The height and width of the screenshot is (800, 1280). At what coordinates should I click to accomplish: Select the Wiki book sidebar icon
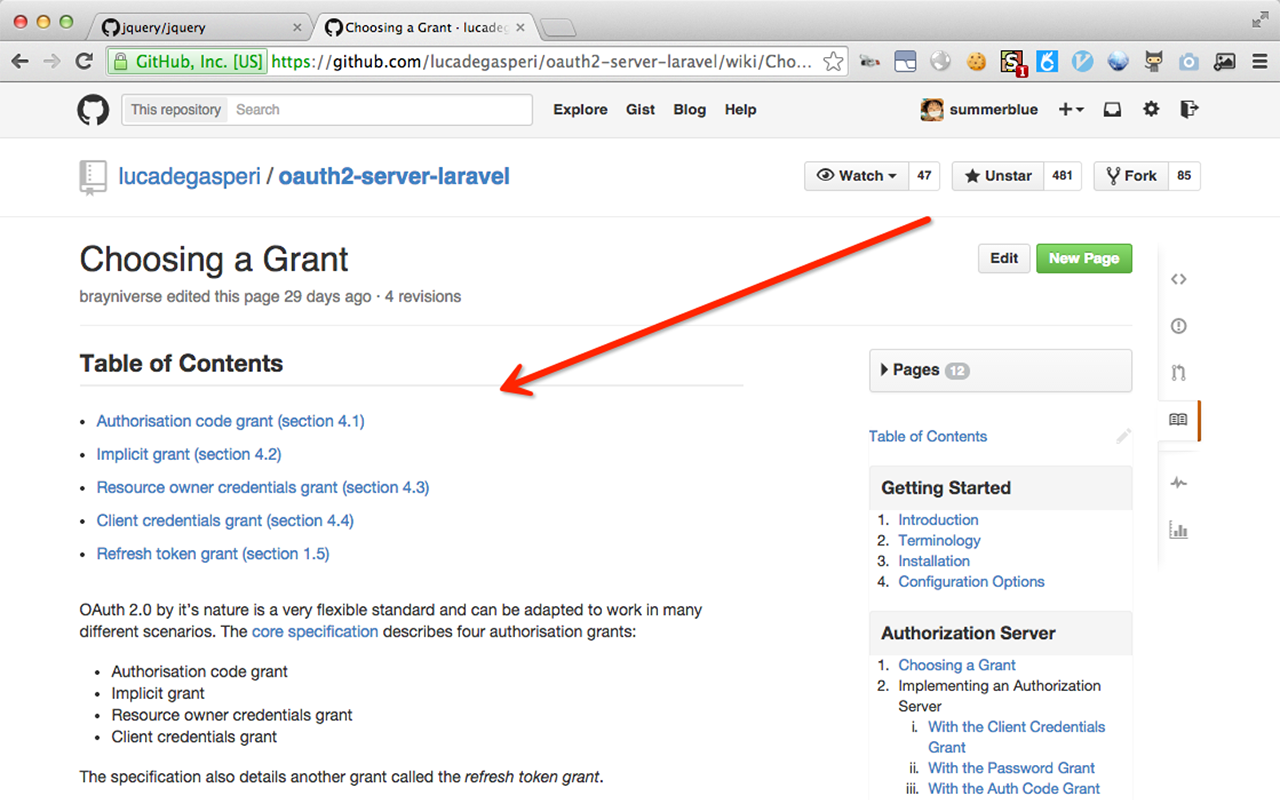click(1178, 420)
